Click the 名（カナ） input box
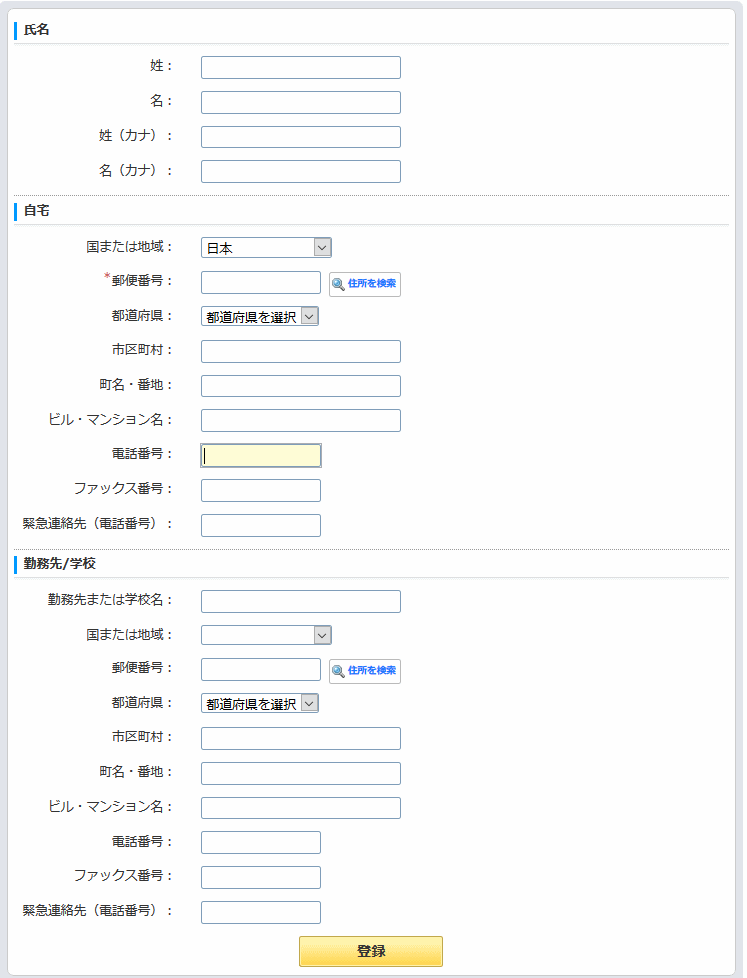The image size is (747, 978). tap(300, 172)
